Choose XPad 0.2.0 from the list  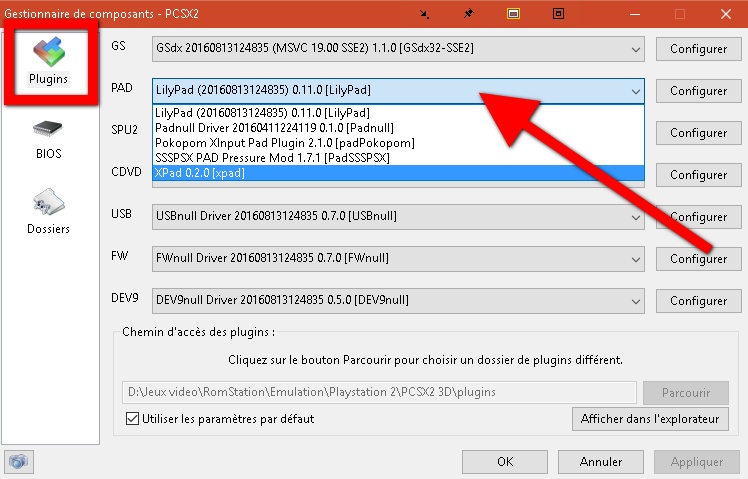pyautogui.click(x=200, y=173)
